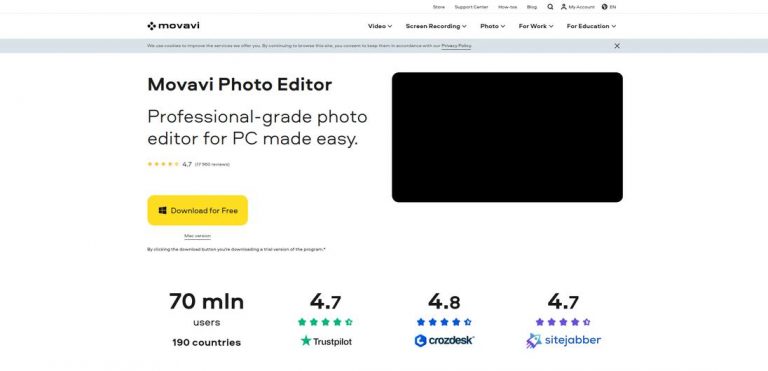Click the globe language icon
Viewport: 768px width, 371px height.
tap(605, 7)
